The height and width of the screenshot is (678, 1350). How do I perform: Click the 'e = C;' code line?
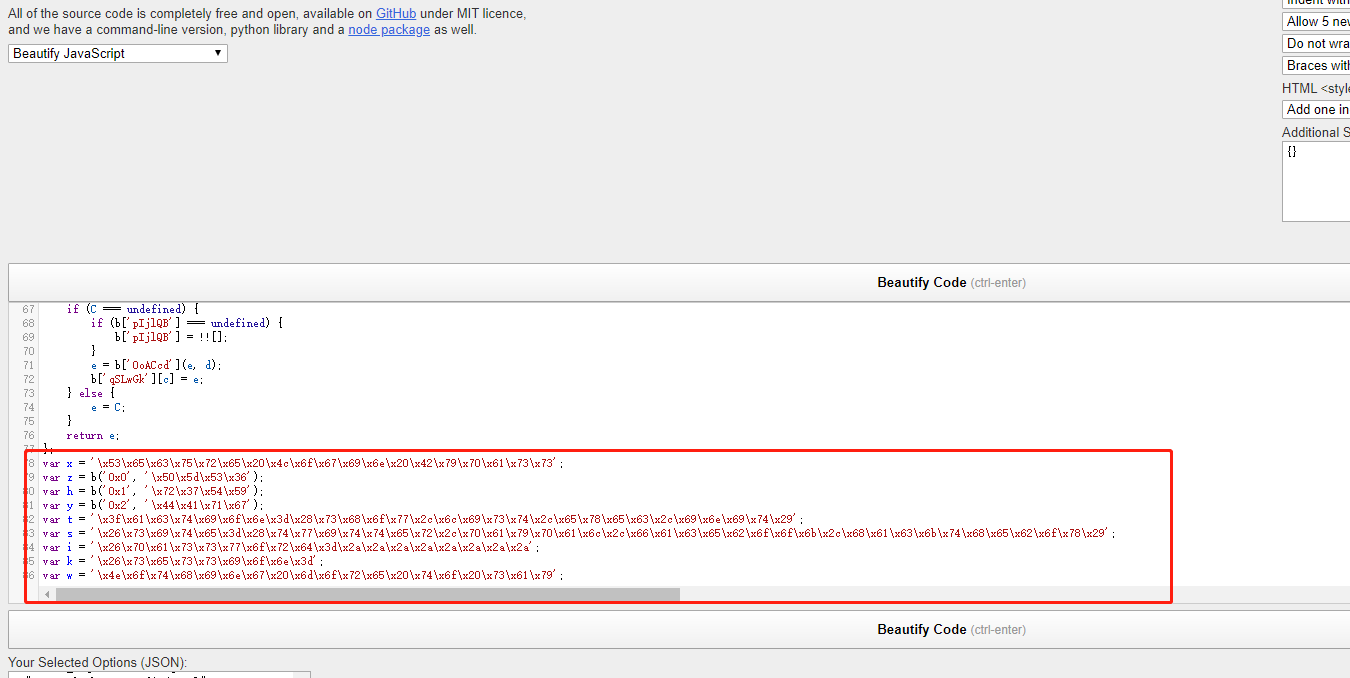[108, 407]
